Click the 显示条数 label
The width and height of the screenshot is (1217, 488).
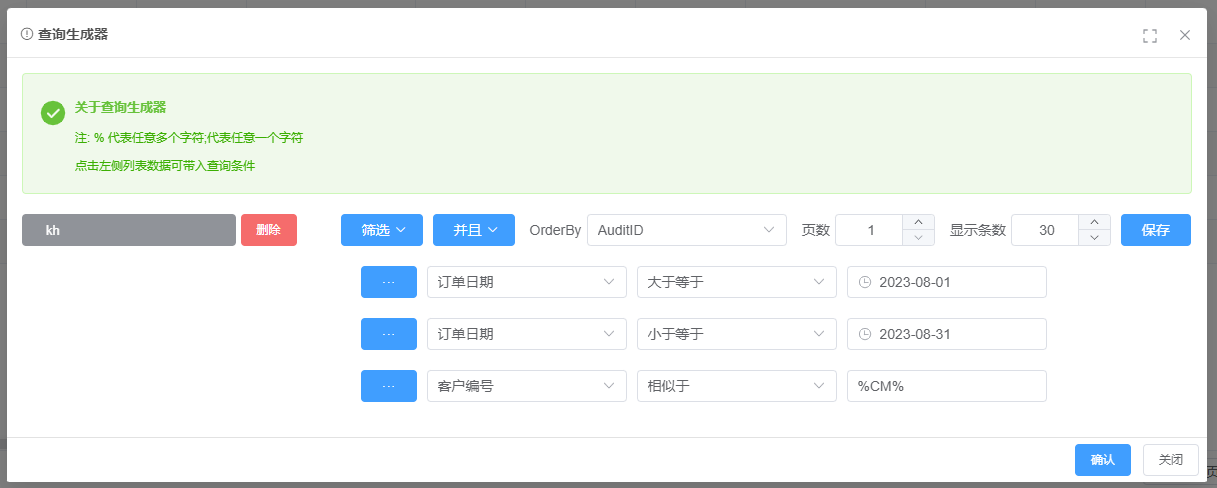978,230
